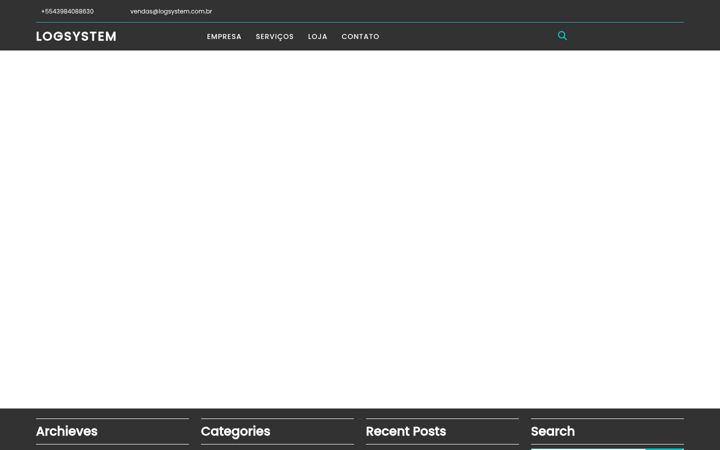Viewport: 720px width, 450px height.
Task: Open the LOJA menu item
Action: point(318,36)
